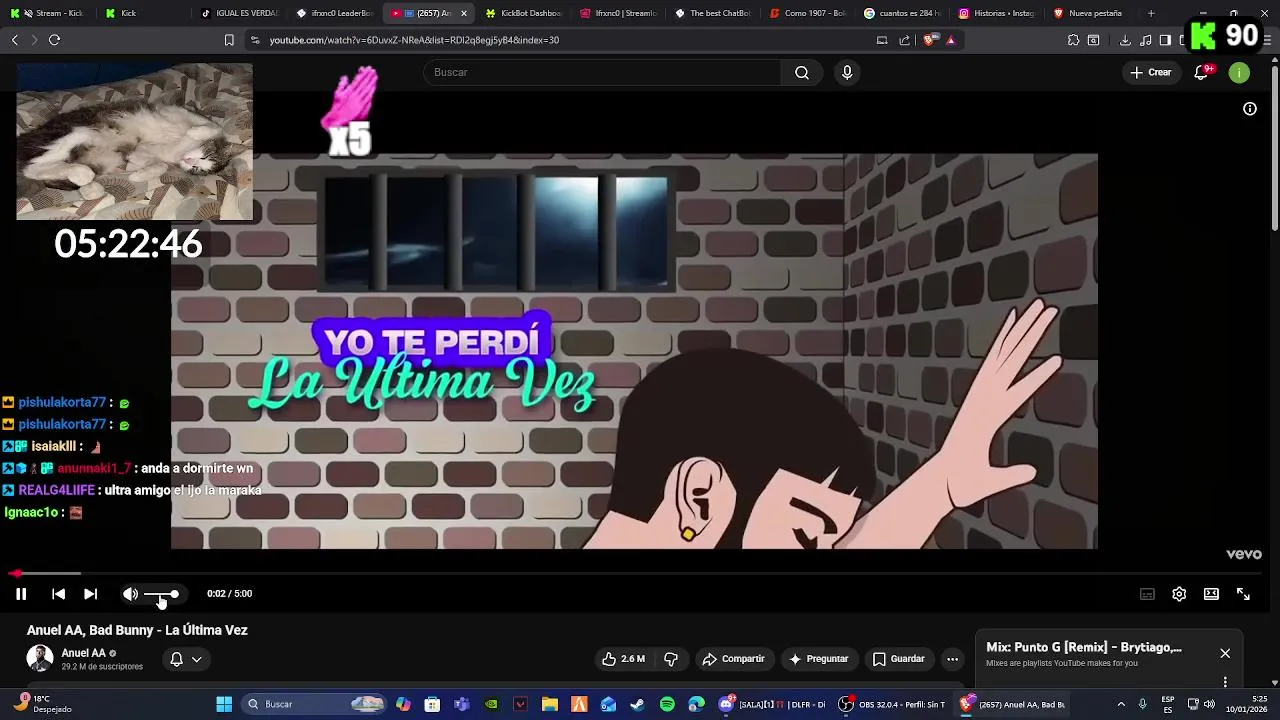Reload the page with refresh icon
The image size is (1280, 720).
tap(54, 40)
